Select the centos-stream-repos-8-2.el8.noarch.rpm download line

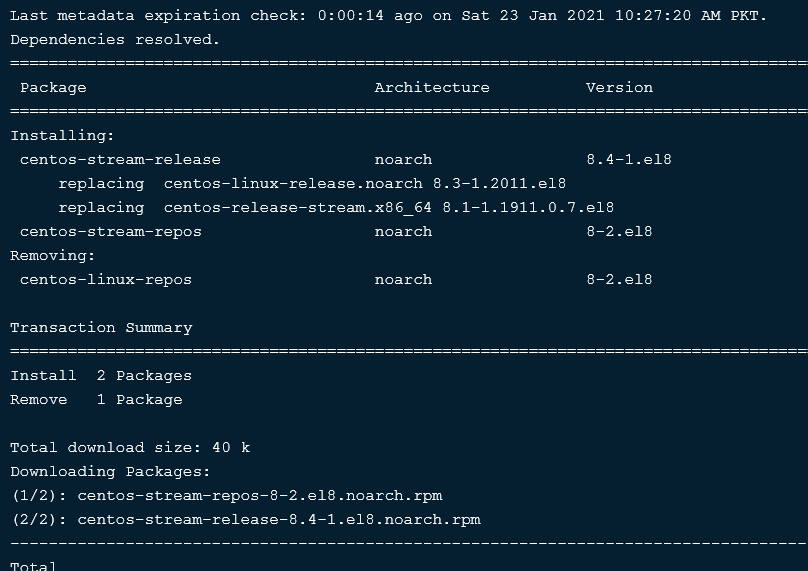(x=226, y=496)
